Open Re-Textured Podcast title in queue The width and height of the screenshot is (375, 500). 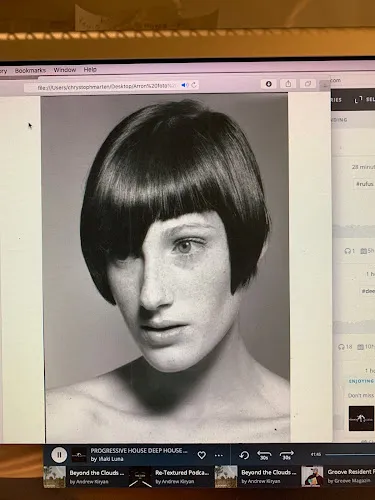click(182, 473)
